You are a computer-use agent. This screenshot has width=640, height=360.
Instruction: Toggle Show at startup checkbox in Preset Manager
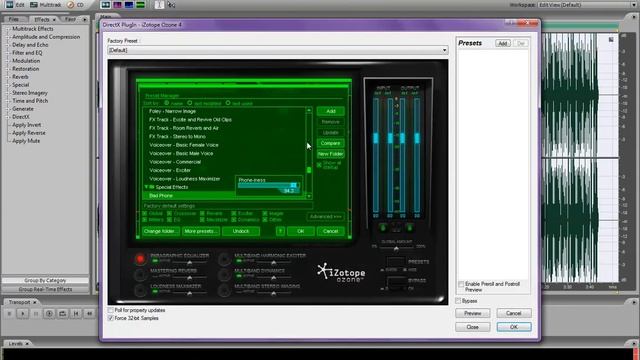pyautogui.click(x=320, y=164)
